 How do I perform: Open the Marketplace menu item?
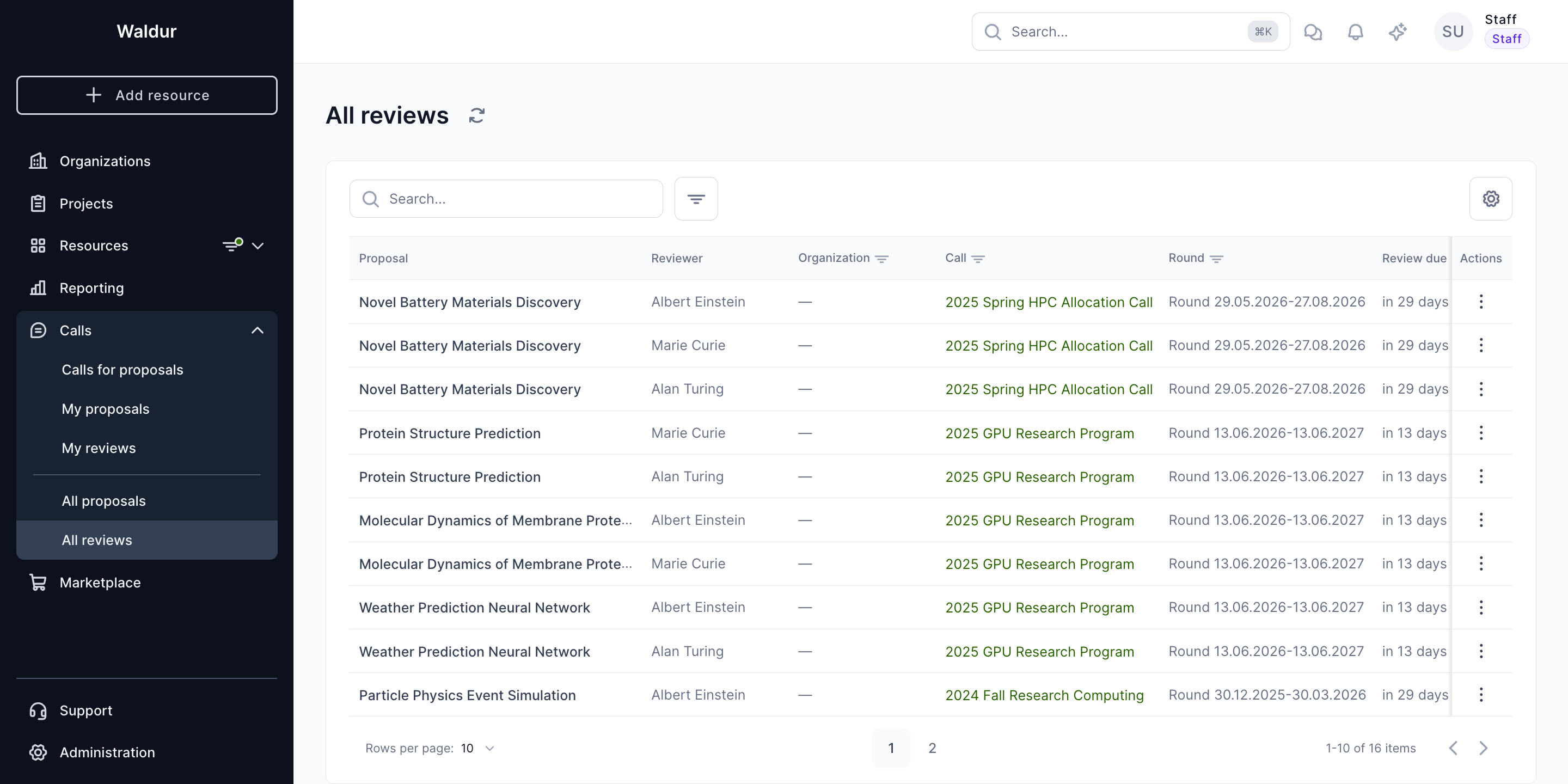146,583
